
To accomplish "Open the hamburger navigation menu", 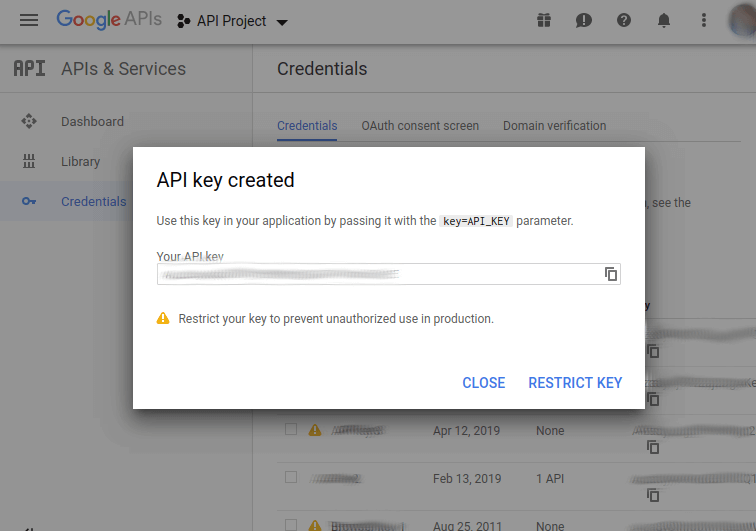I will tap(29, 20).
